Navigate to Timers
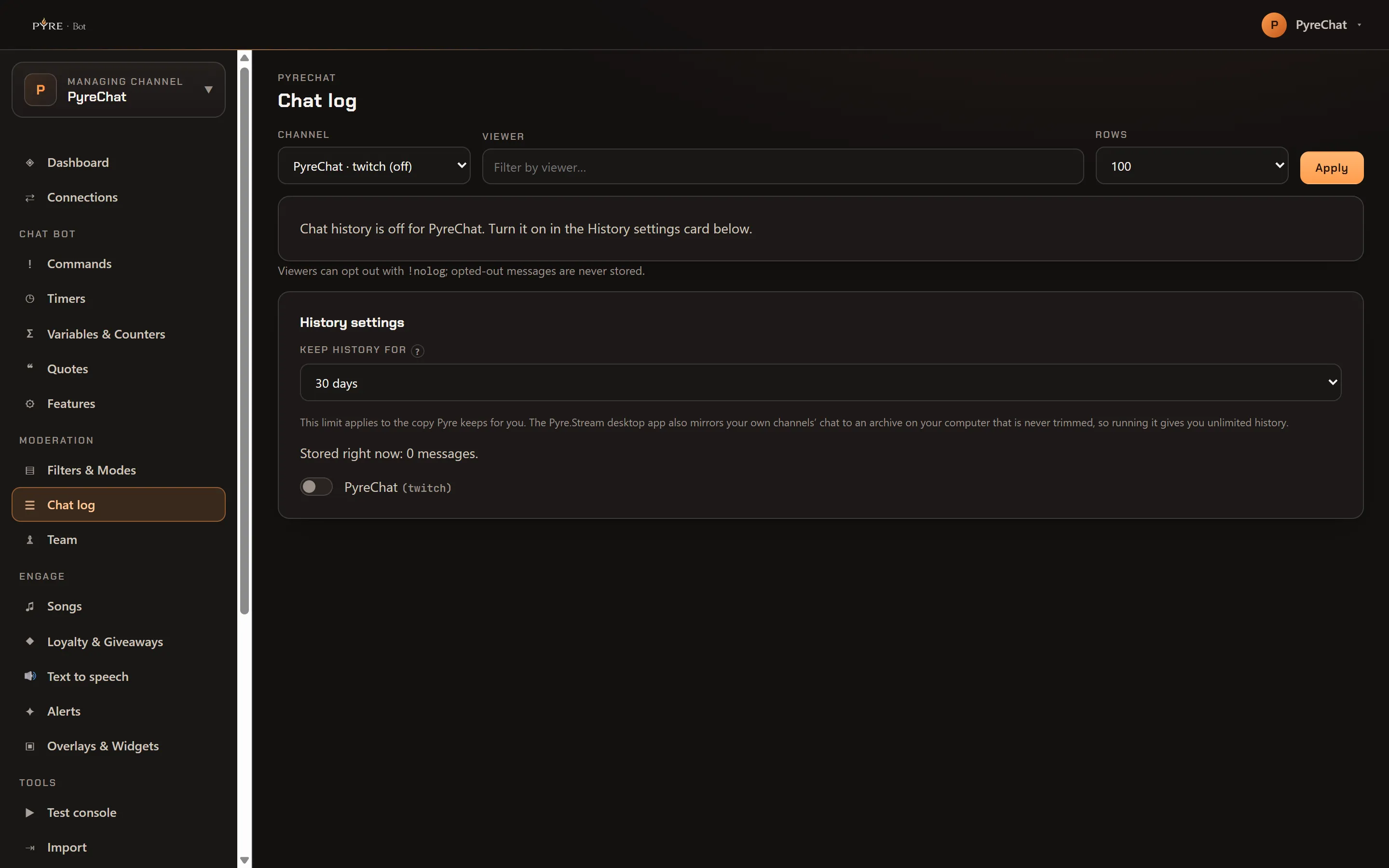Image resolution: width=1389 pixels, height=868 pixels. pos(118,298)
